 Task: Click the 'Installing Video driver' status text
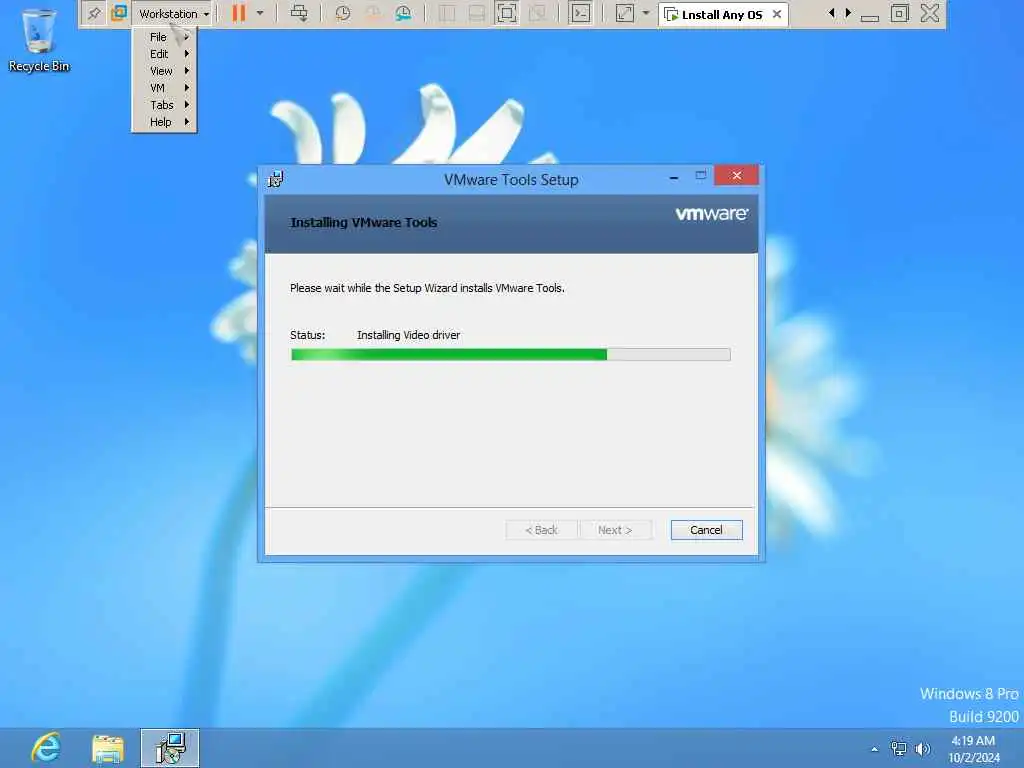(409, 335)
